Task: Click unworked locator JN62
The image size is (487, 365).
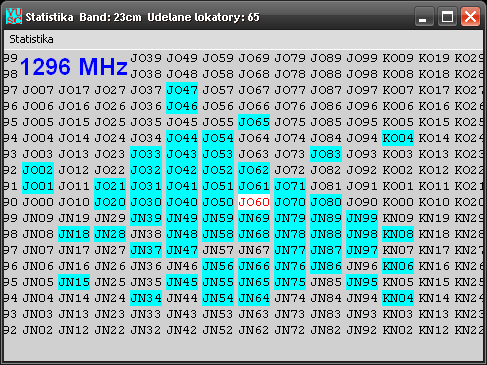Action: [254, 330]
